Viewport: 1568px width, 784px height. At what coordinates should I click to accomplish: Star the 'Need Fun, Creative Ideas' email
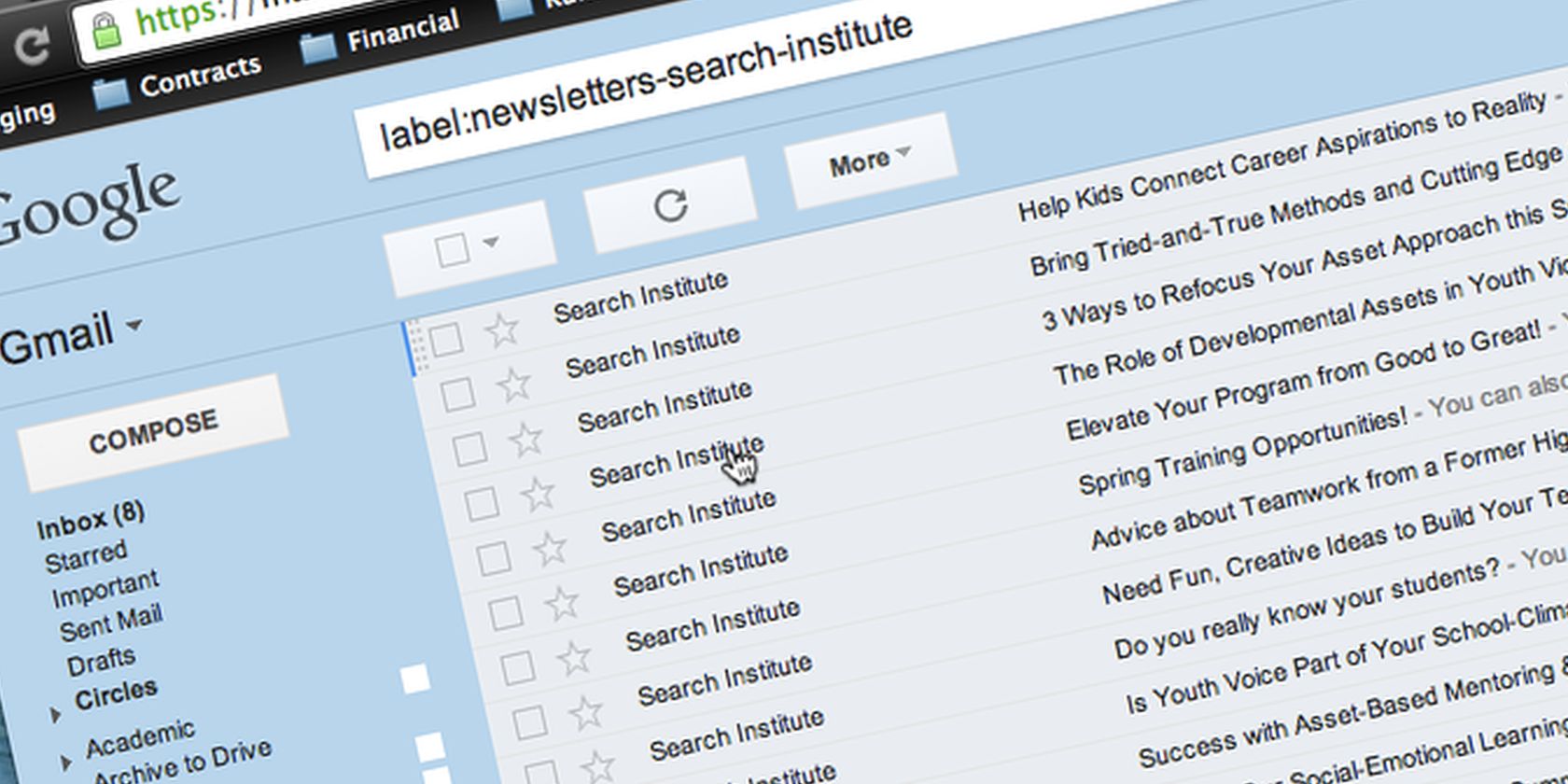[x=587, y=714]
